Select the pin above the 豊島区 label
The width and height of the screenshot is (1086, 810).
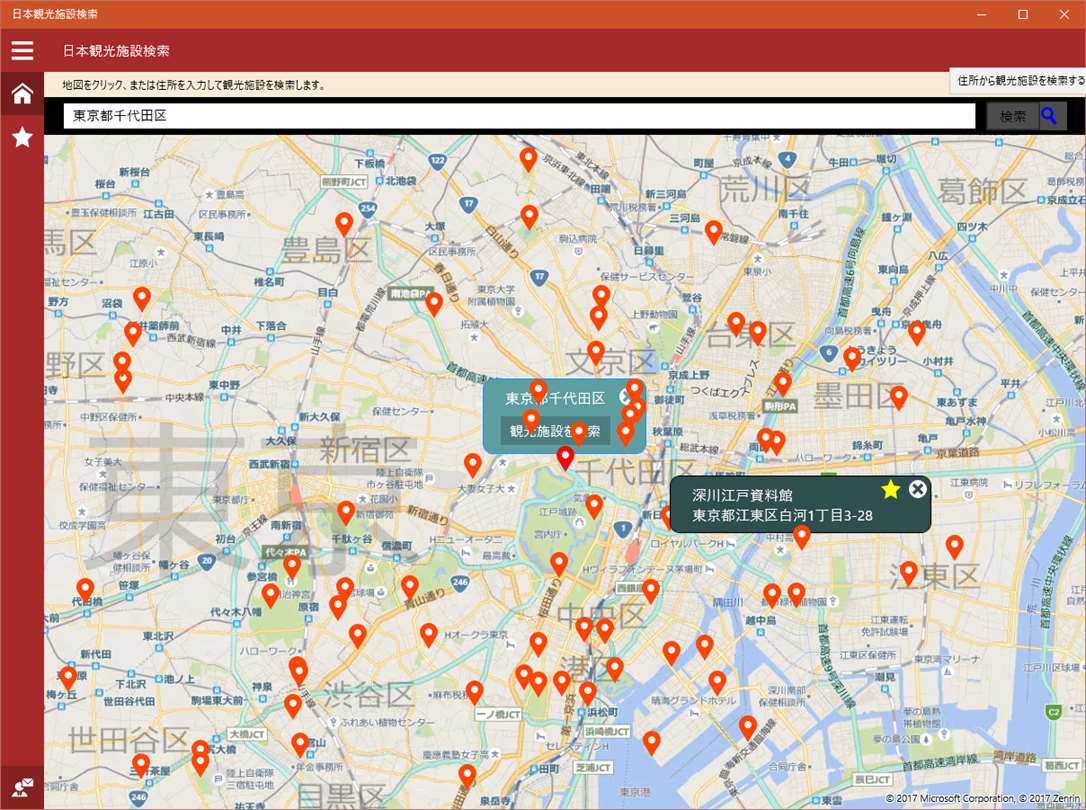[x=344, y=224]
